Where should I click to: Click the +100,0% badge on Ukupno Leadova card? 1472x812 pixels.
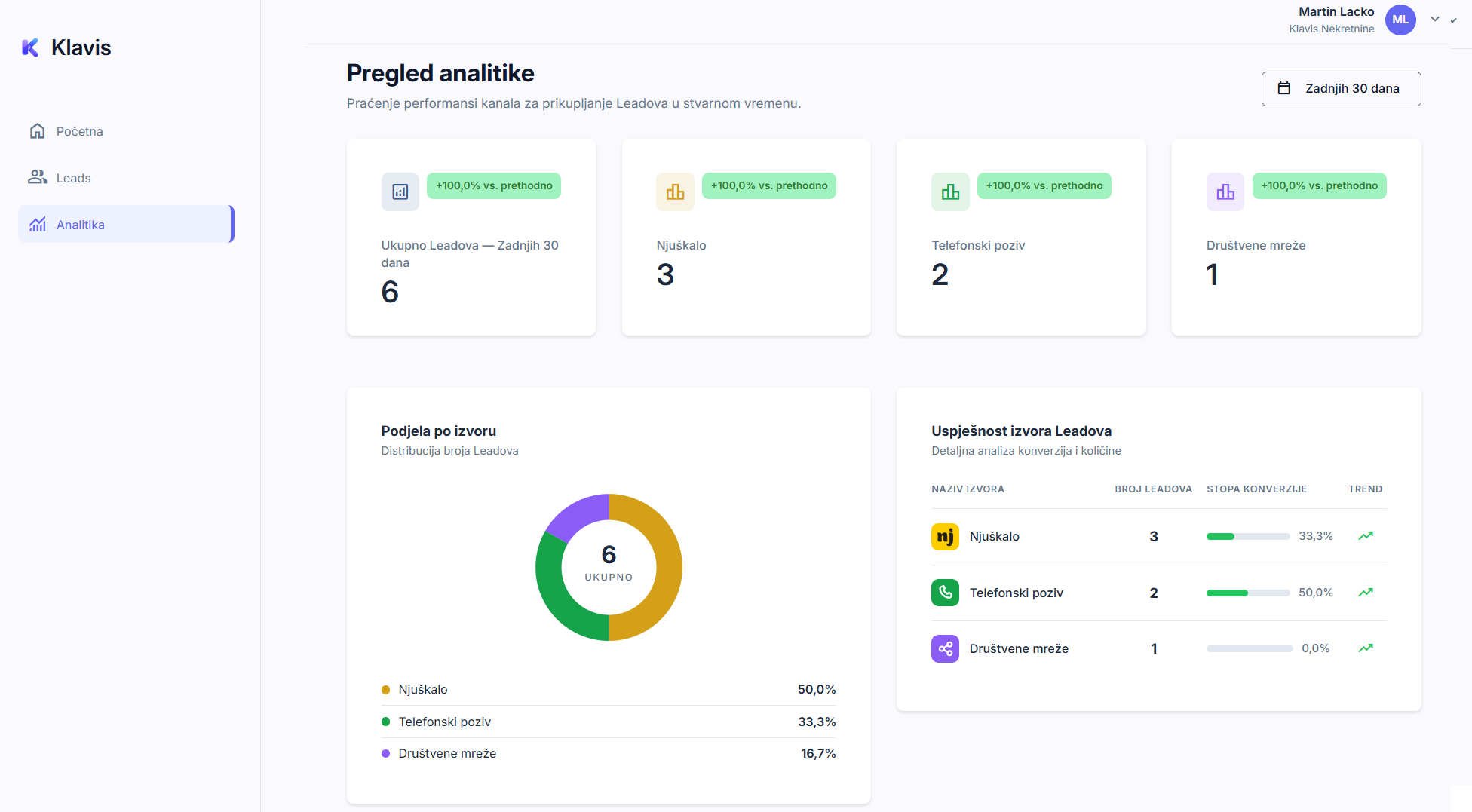(x=494, y=185)
